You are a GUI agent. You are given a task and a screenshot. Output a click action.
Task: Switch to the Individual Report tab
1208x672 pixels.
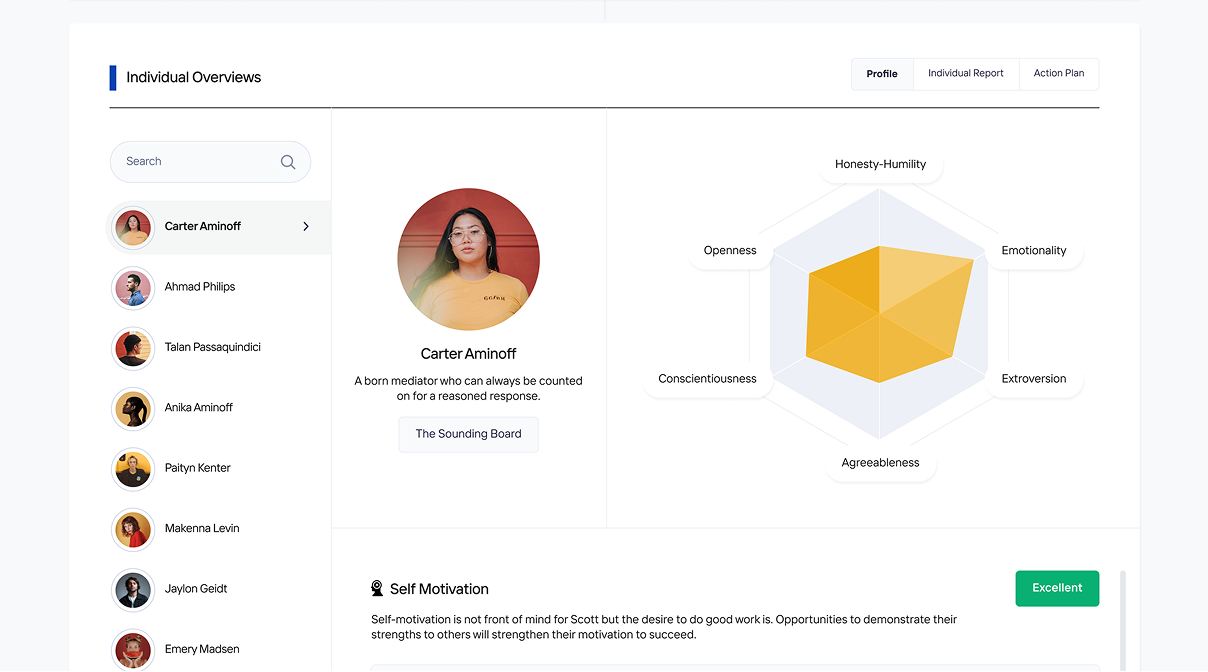965,74
